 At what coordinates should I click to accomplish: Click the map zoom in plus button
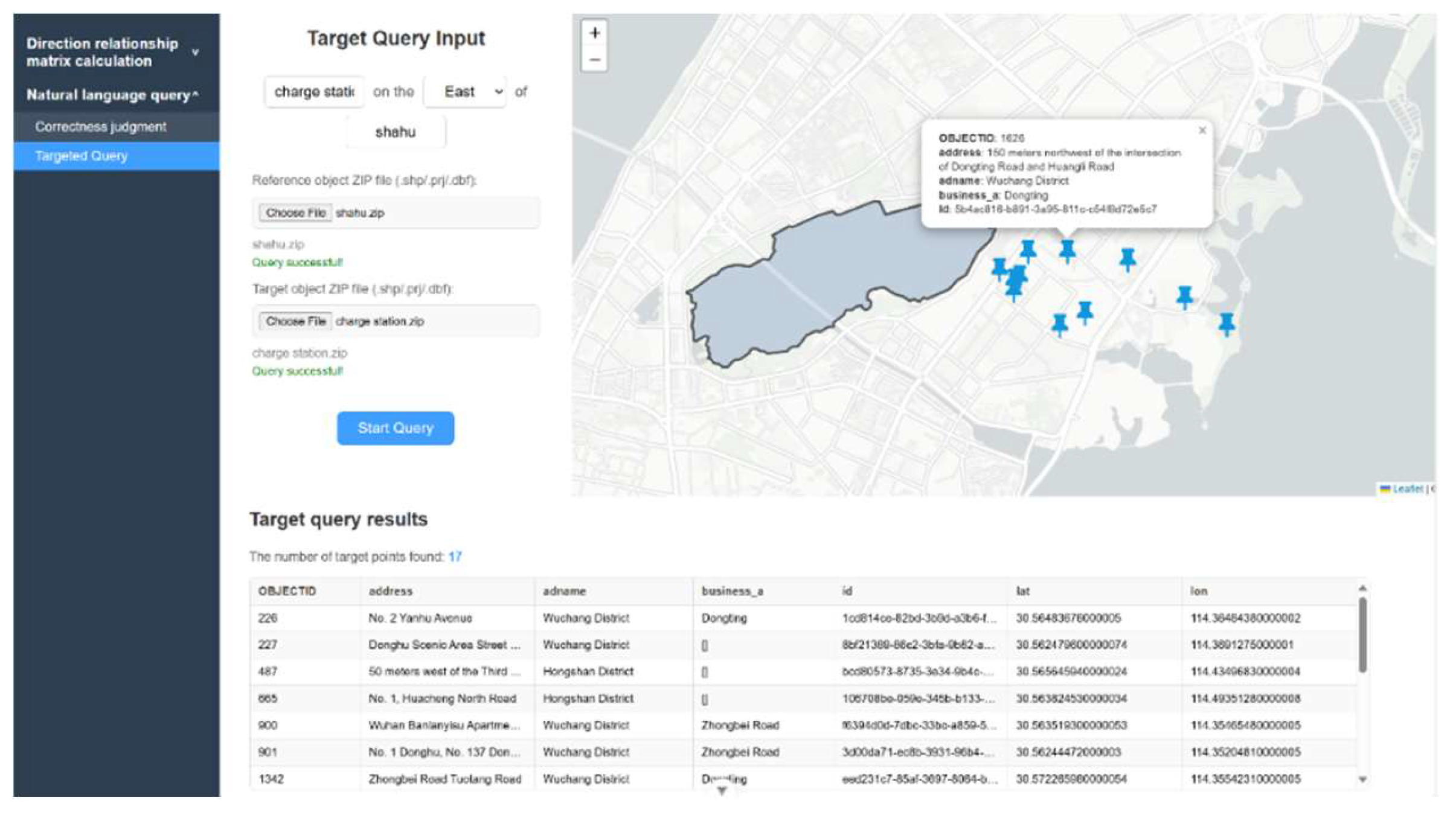click(594, 33)
